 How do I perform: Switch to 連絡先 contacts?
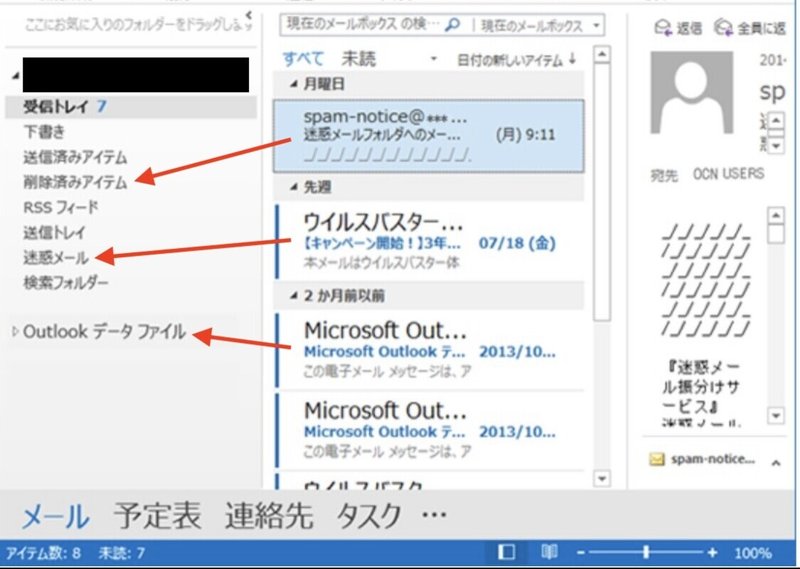pos(269,514)
